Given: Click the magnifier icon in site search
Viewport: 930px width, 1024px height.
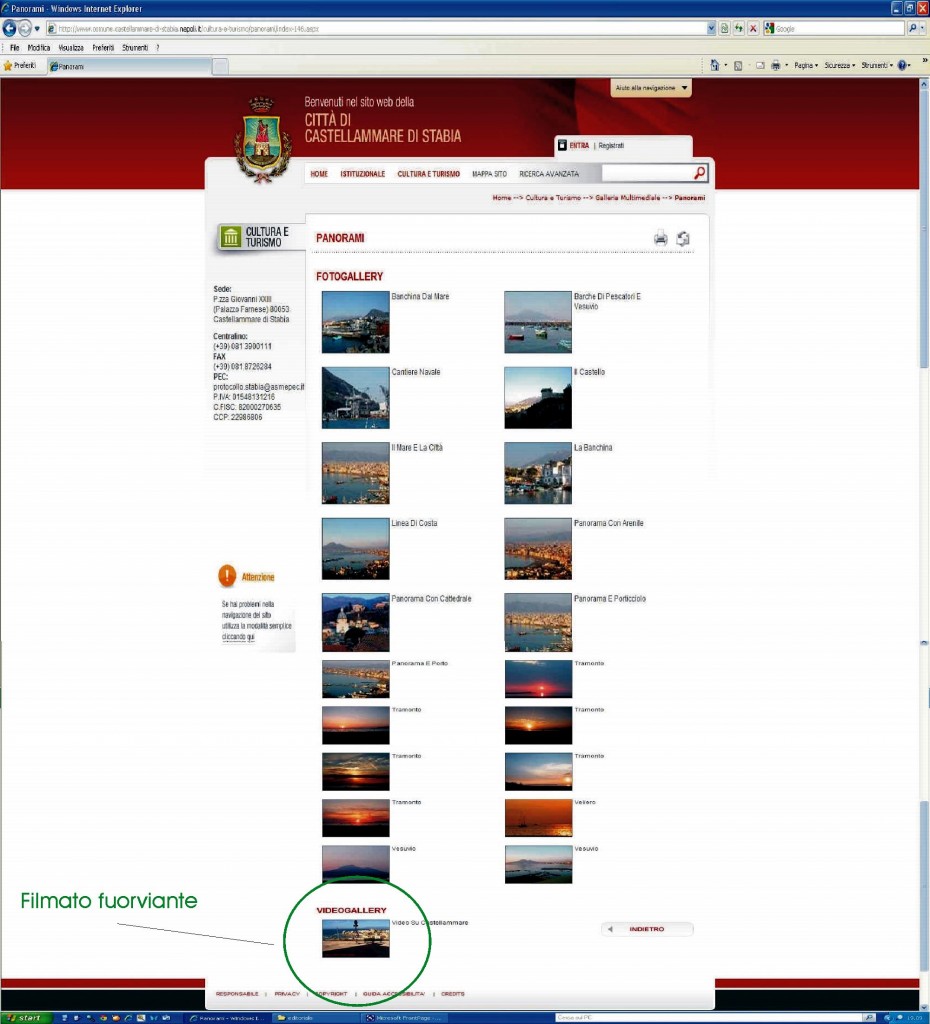Looking at the screenshot, I should coord(699,173).
